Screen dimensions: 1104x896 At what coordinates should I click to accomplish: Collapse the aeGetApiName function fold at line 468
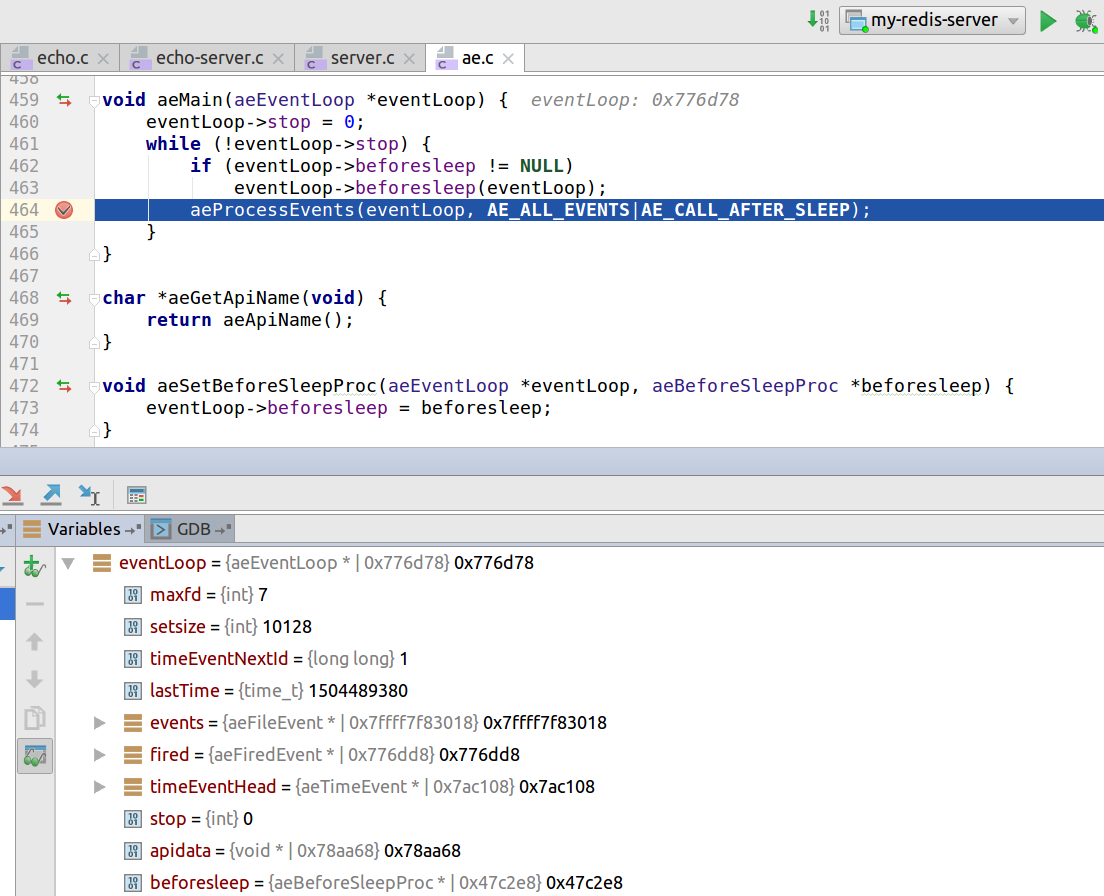pyautogui.click(x=94, y=298)
